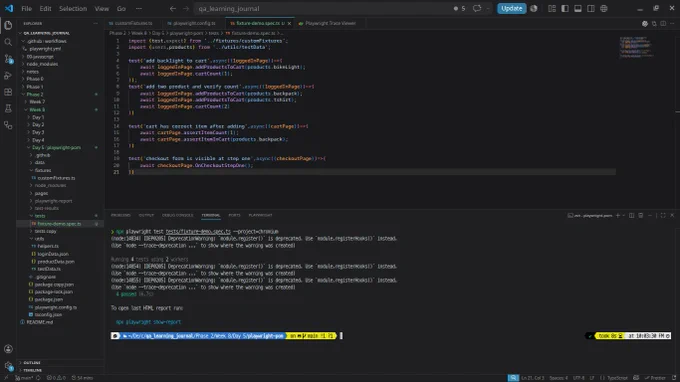680x382 pixels.
Task: Close the fixture-demo.spec.ts tab
Action: tap(289, 23)
